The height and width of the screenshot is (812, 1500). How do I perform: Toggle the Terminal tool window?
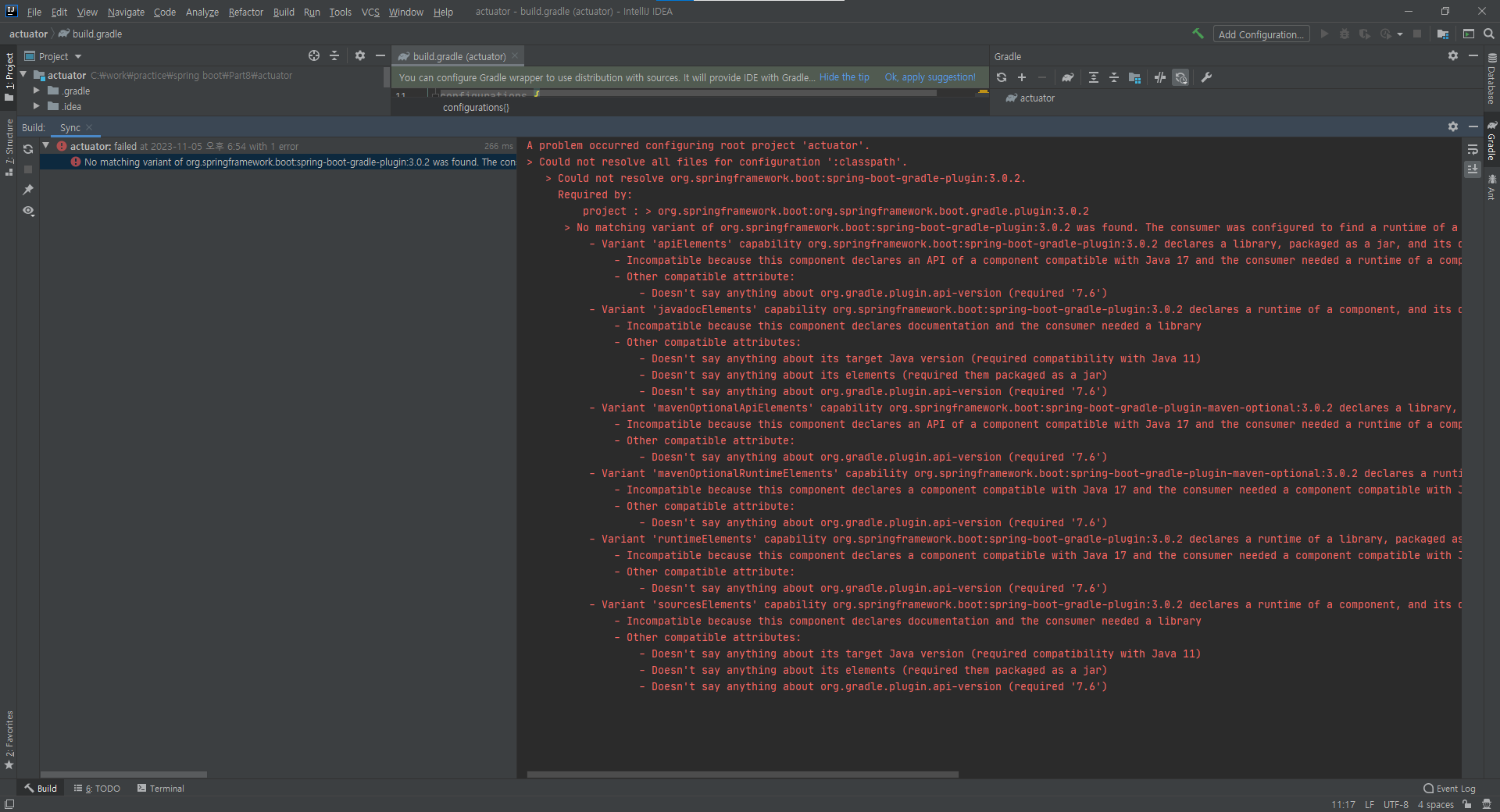[160, 789]
